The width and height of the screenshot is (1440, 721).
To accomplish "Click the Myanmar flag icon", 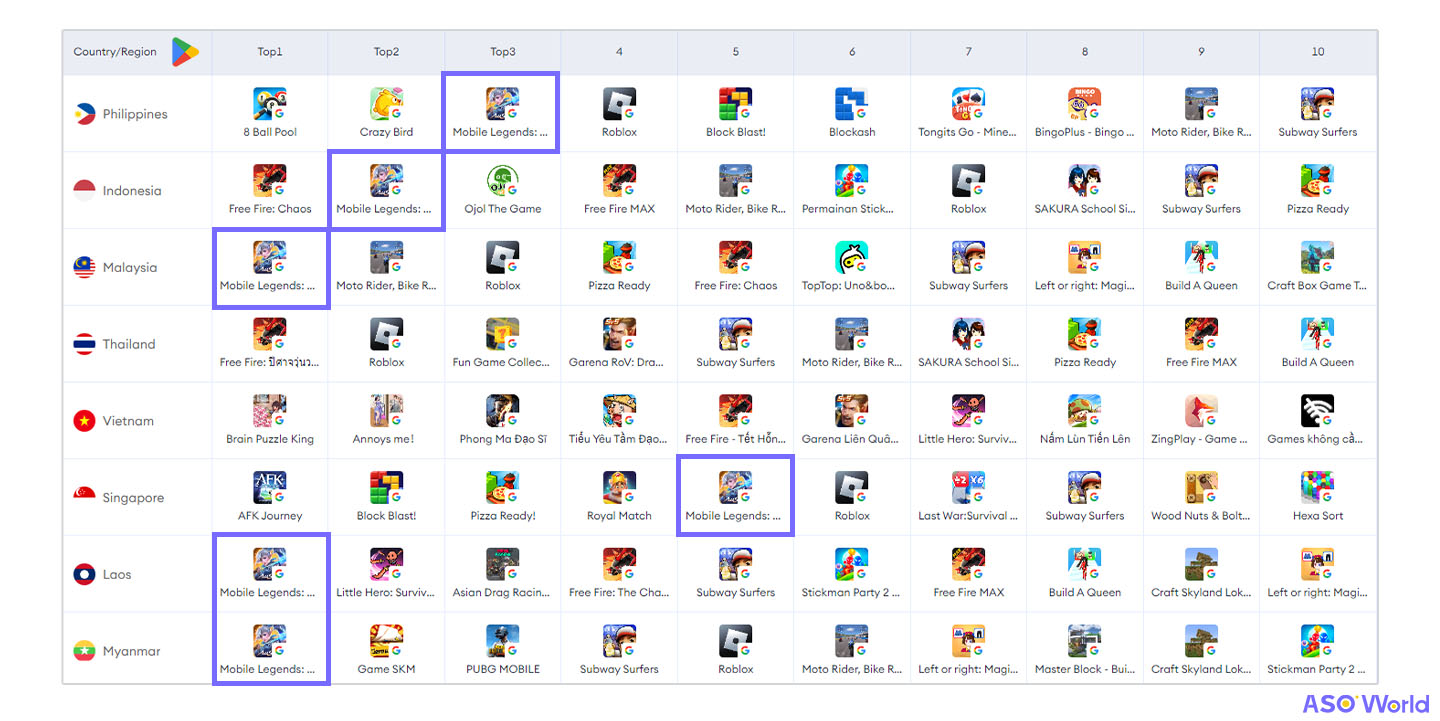I will click(85, 651).
